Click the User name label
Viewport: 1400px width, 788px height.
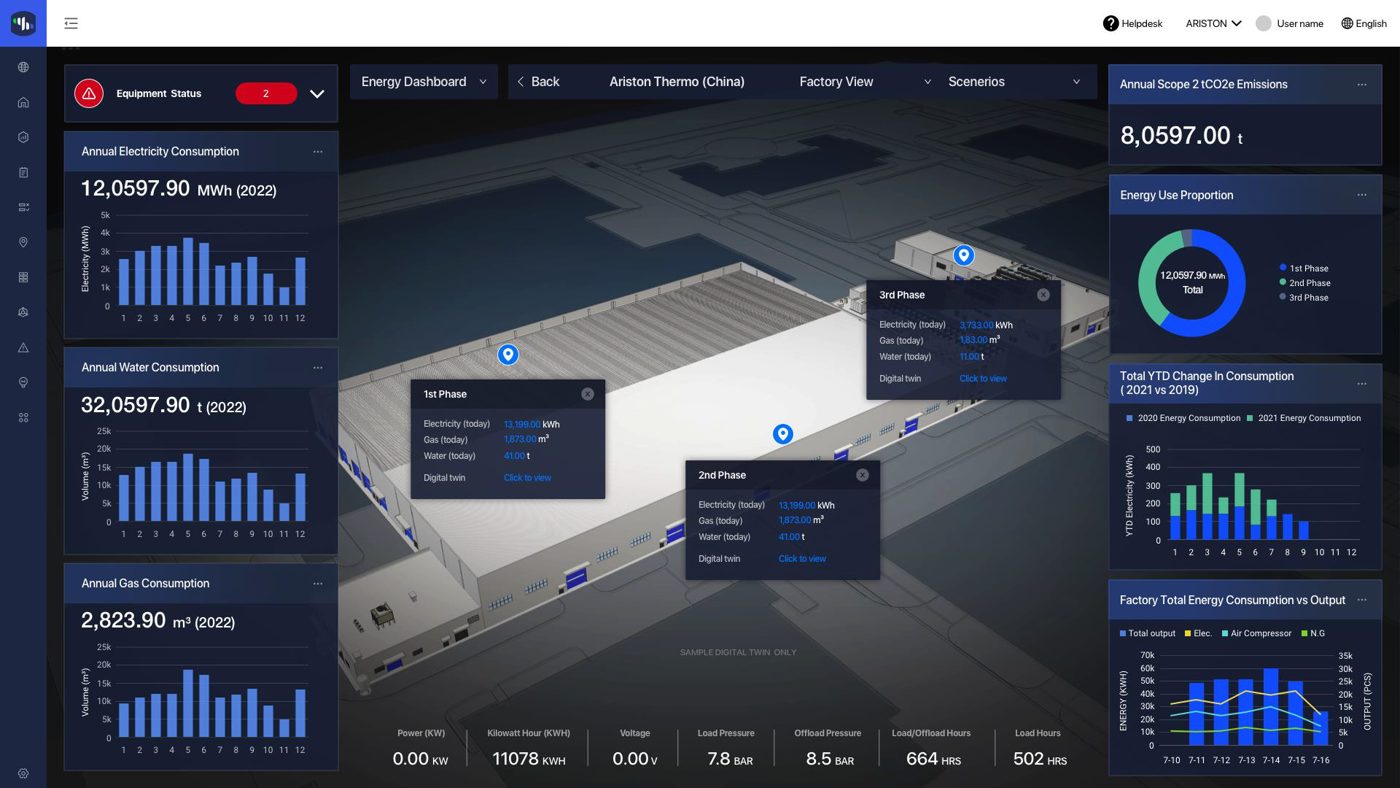[x=1300, y=23]
